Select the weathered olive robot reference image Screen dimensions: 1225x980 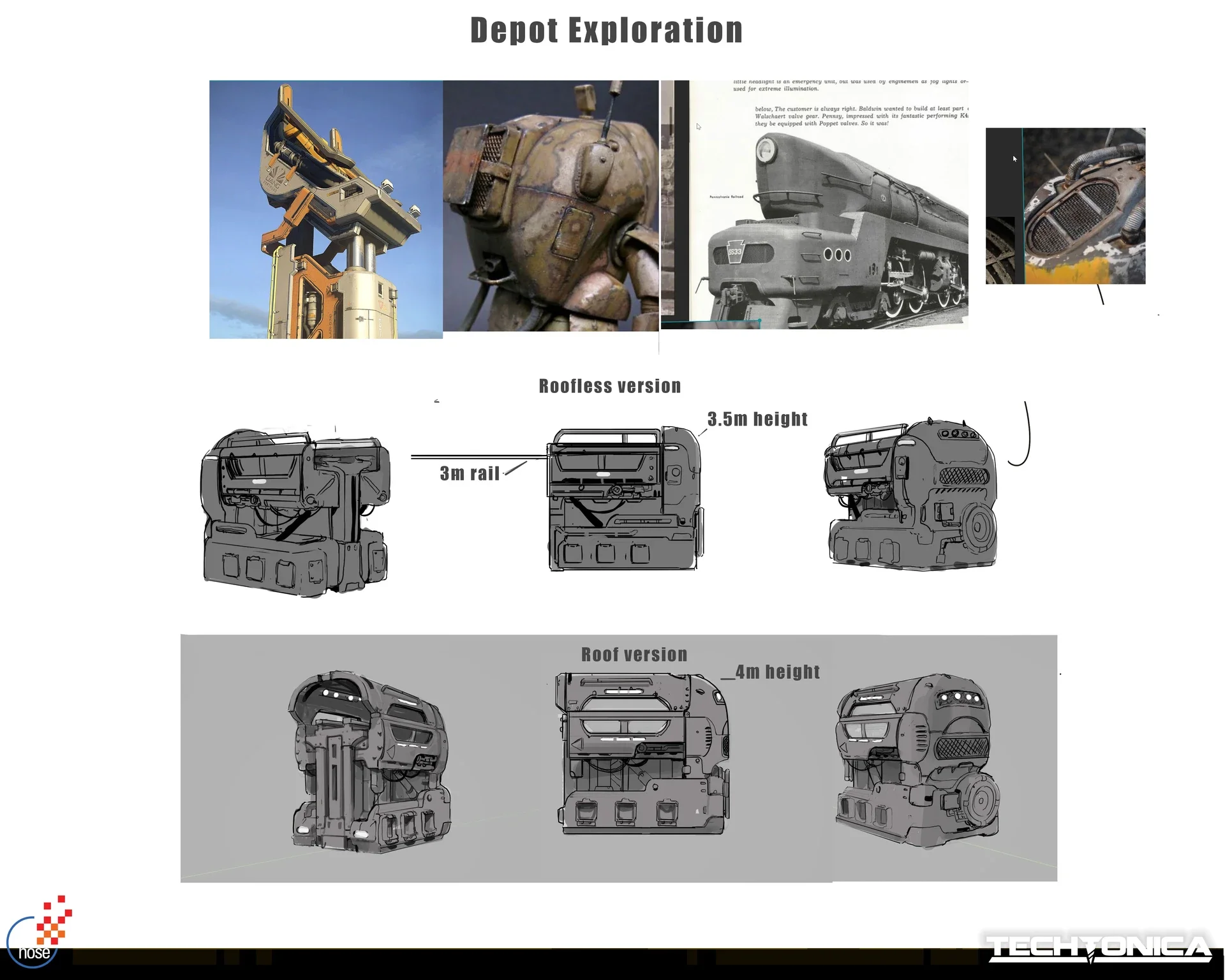(x=551, y=205)
